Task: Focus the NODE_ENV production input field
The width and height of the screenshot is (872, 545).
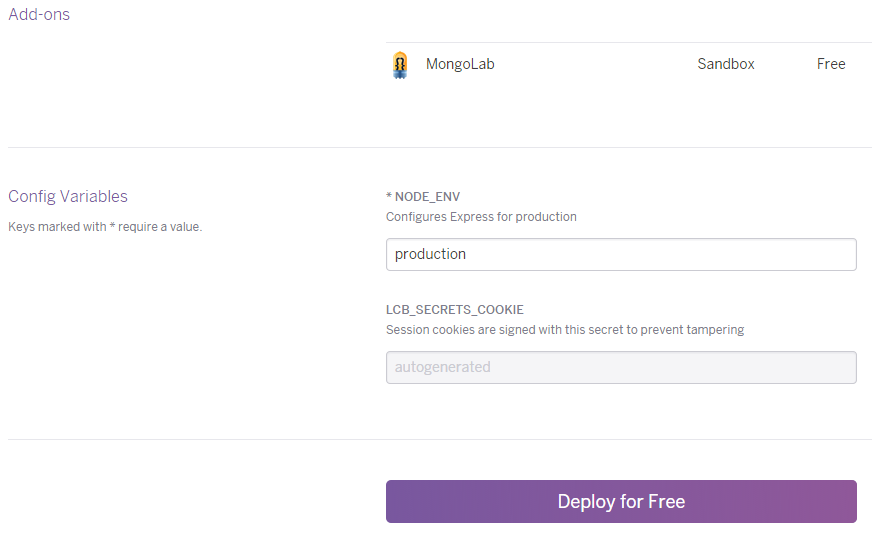Action: point(621,255)
